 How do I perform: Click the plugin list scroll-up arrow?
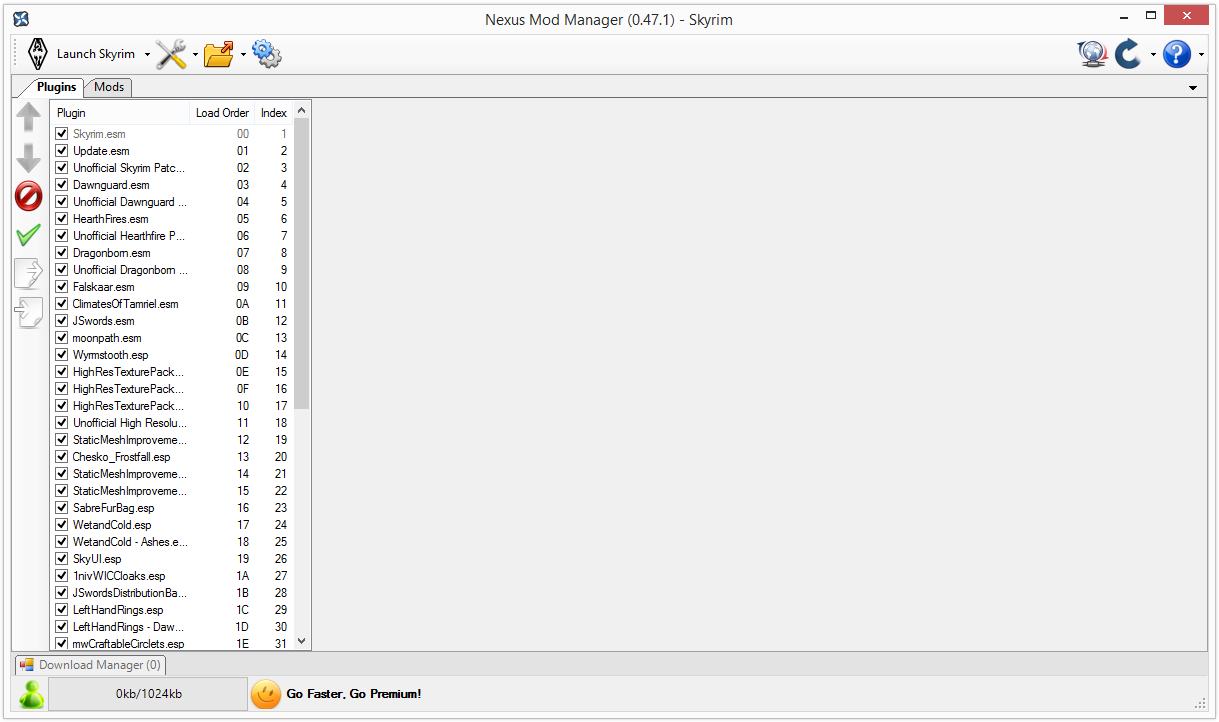[302, 109]
